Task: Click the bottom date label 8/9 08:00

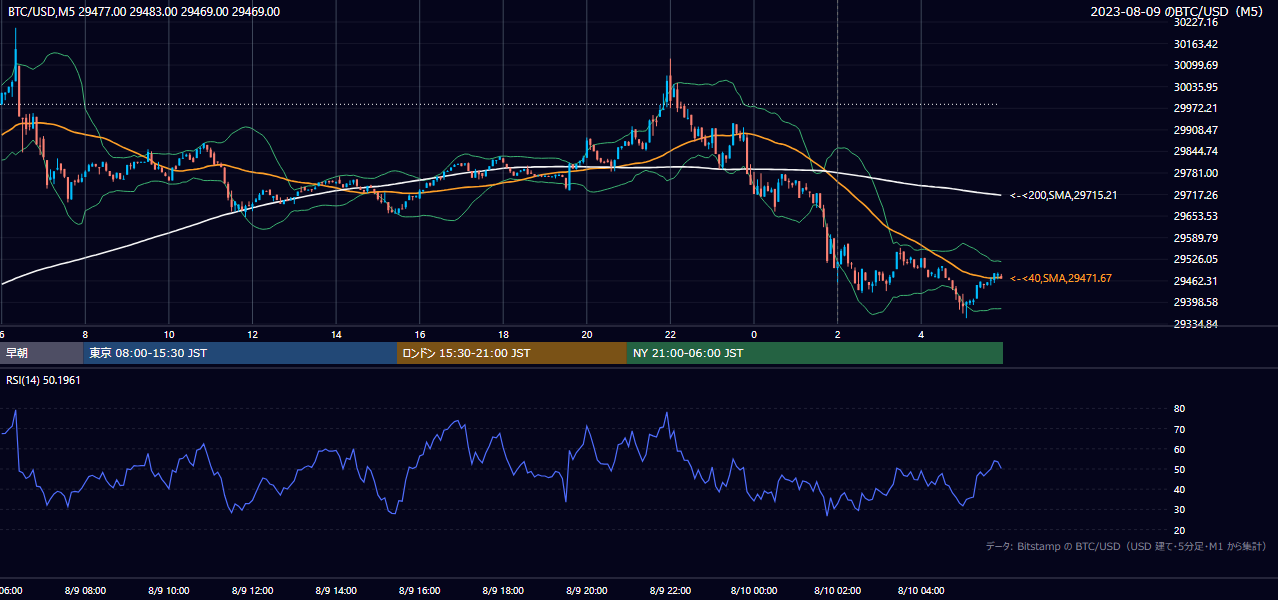Action: [85, 591]
